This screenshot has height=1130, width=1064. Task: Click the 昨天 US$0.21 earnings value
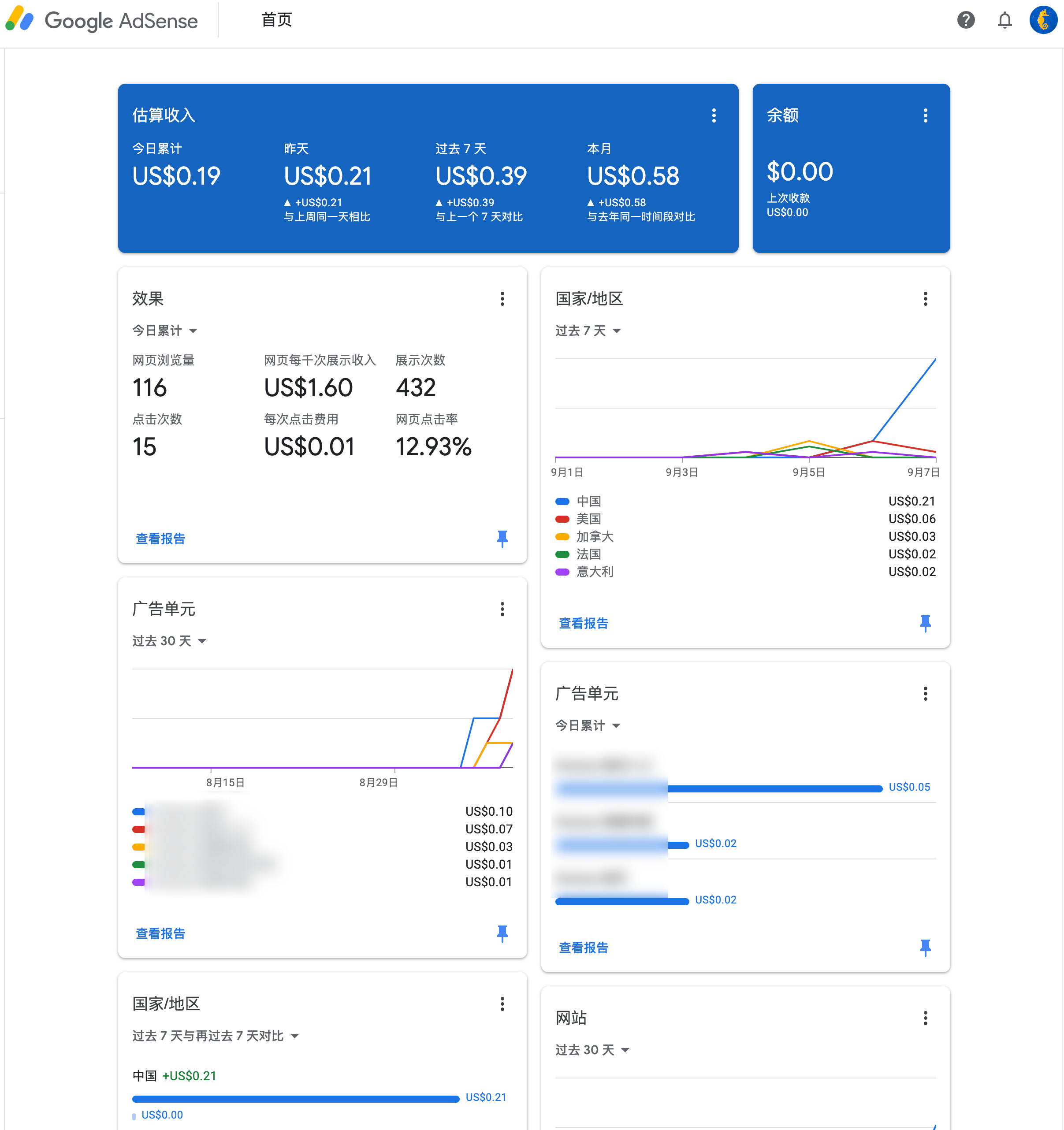[x=328, y=176]
